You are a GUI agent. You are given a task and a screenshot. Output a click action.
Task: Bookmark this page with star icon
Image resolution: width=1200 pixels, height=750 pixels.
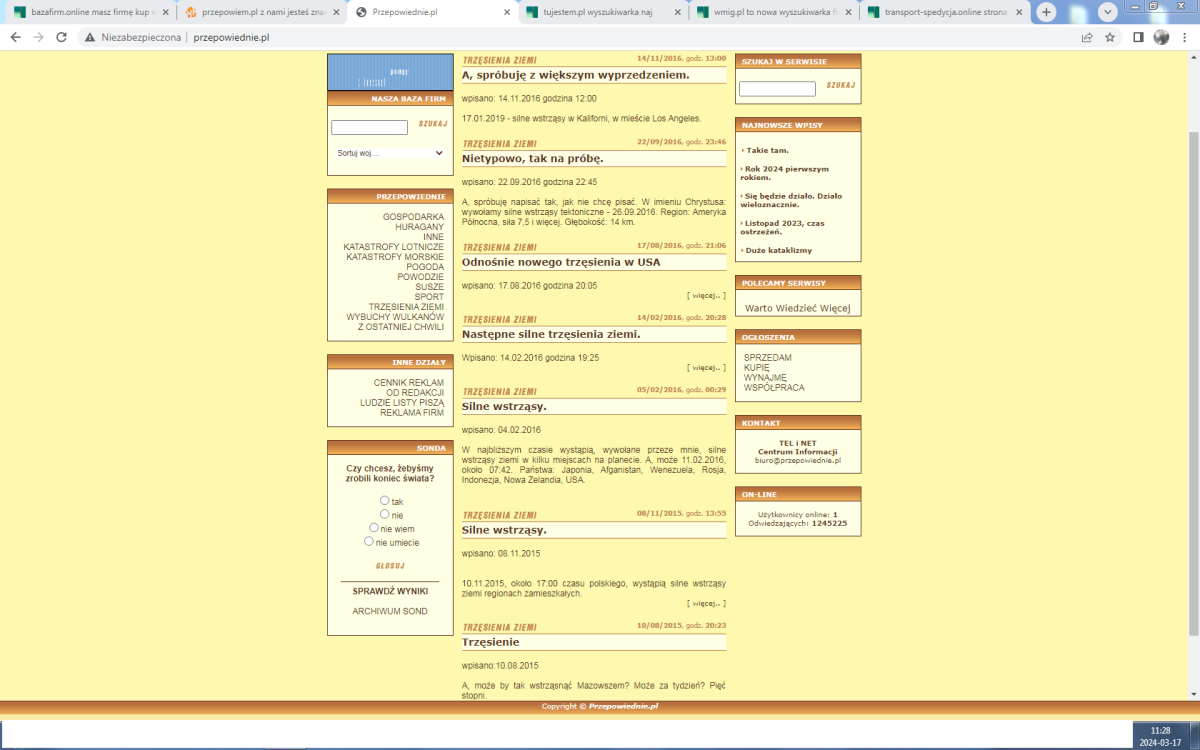(x=1110, y=37)
